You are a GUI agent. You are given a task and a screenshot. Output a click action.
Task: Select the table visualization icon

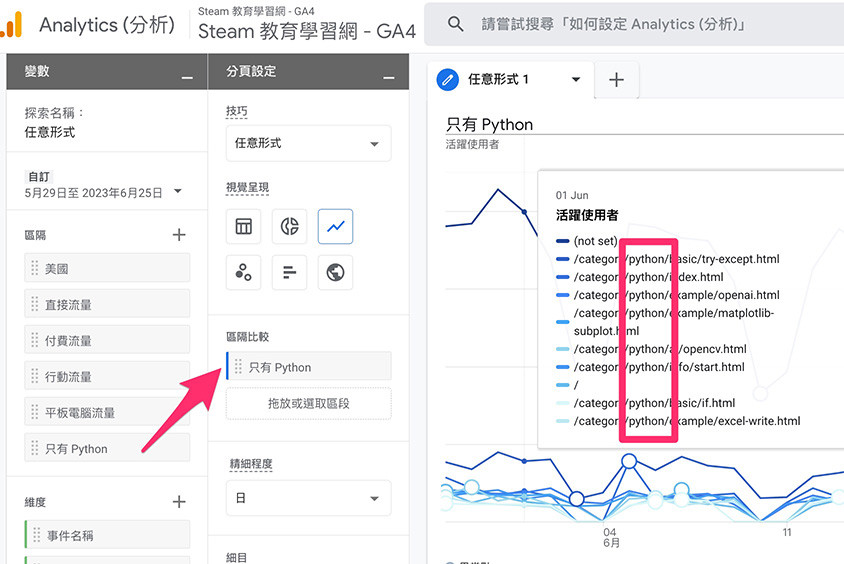click(243, 227)
